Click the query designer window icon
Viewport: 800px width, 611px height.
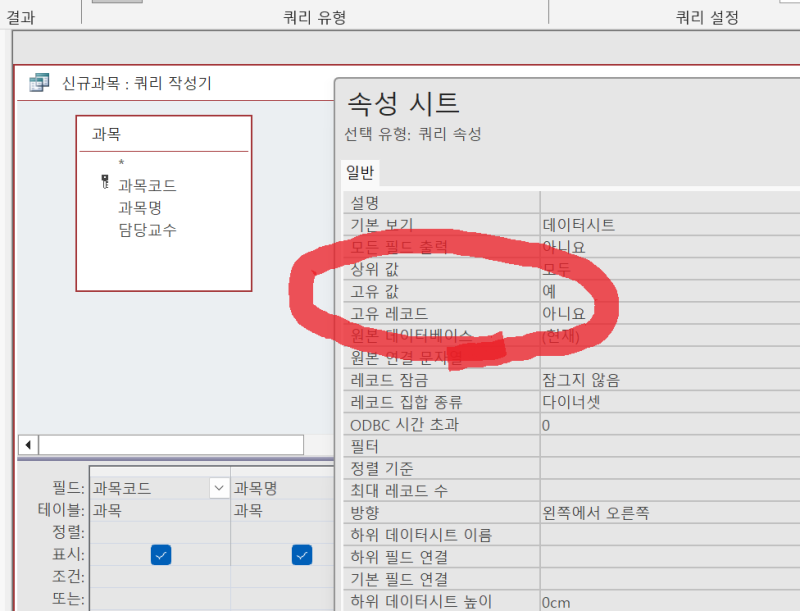click(39, 82)
